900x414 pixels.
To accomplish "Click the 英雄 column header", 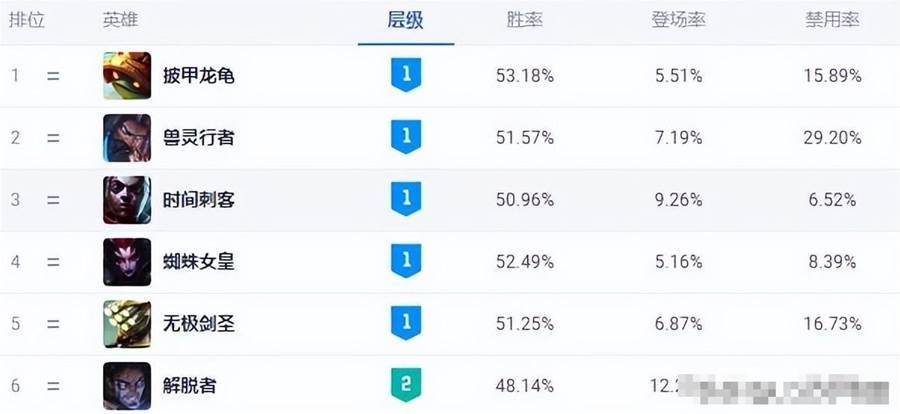I will [x=121, y=21].
